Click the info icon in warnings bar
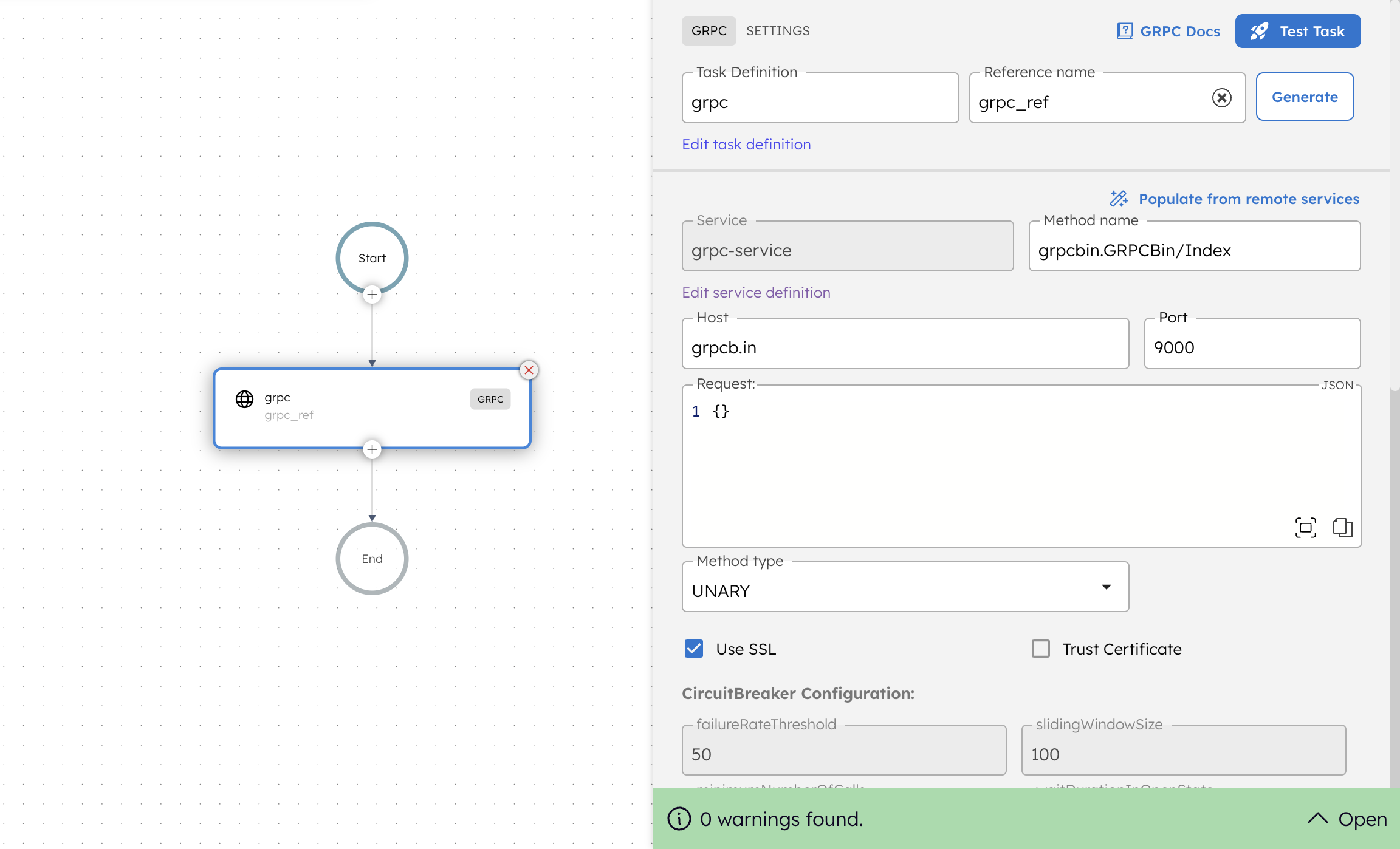Image resolution: width=1400 pixels, height=849 pixels. [679, 819]
